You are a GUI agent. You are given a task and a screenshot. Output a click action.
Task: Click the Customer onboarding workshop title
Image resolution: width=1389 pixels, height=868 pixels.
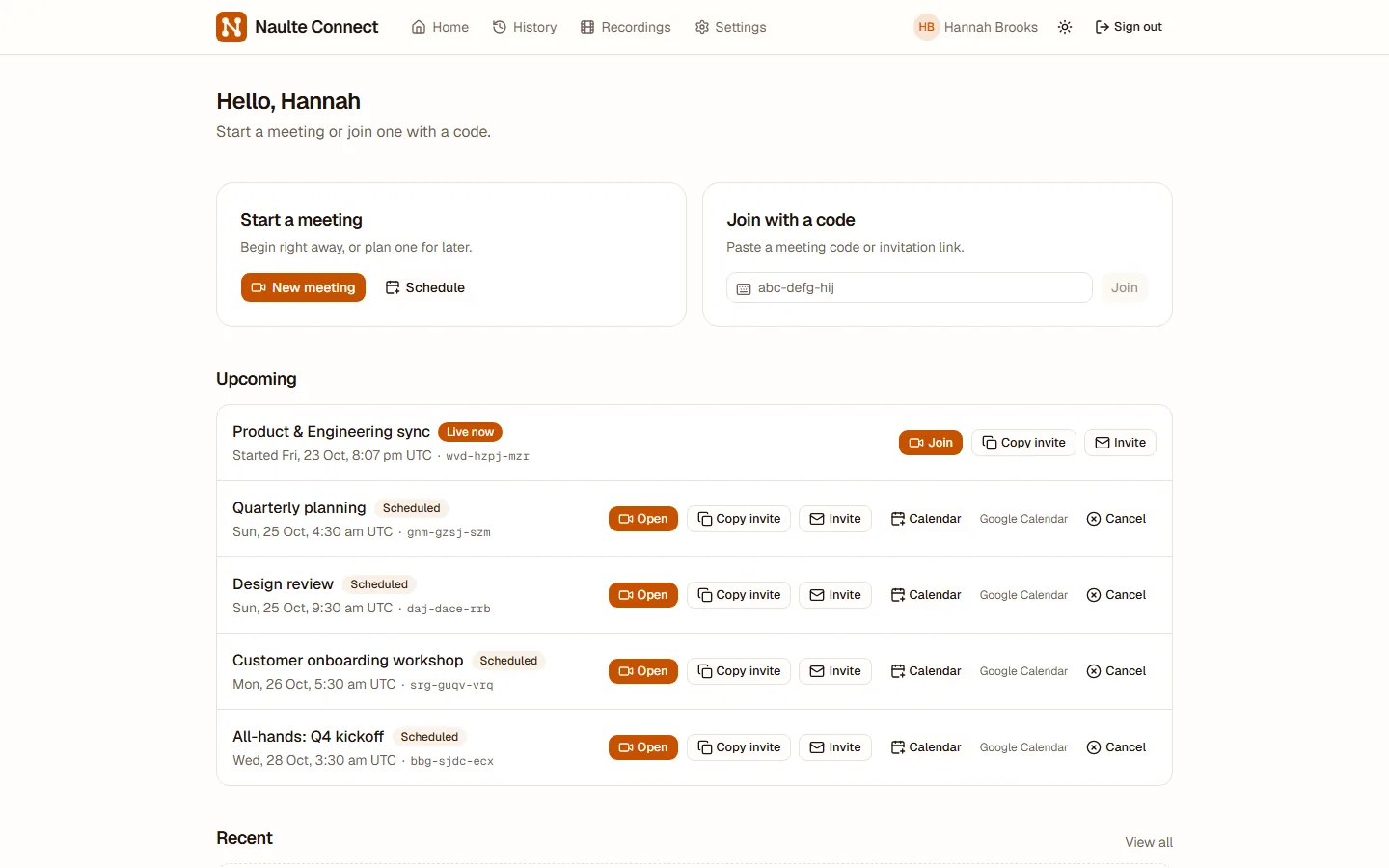click(347, 661)
